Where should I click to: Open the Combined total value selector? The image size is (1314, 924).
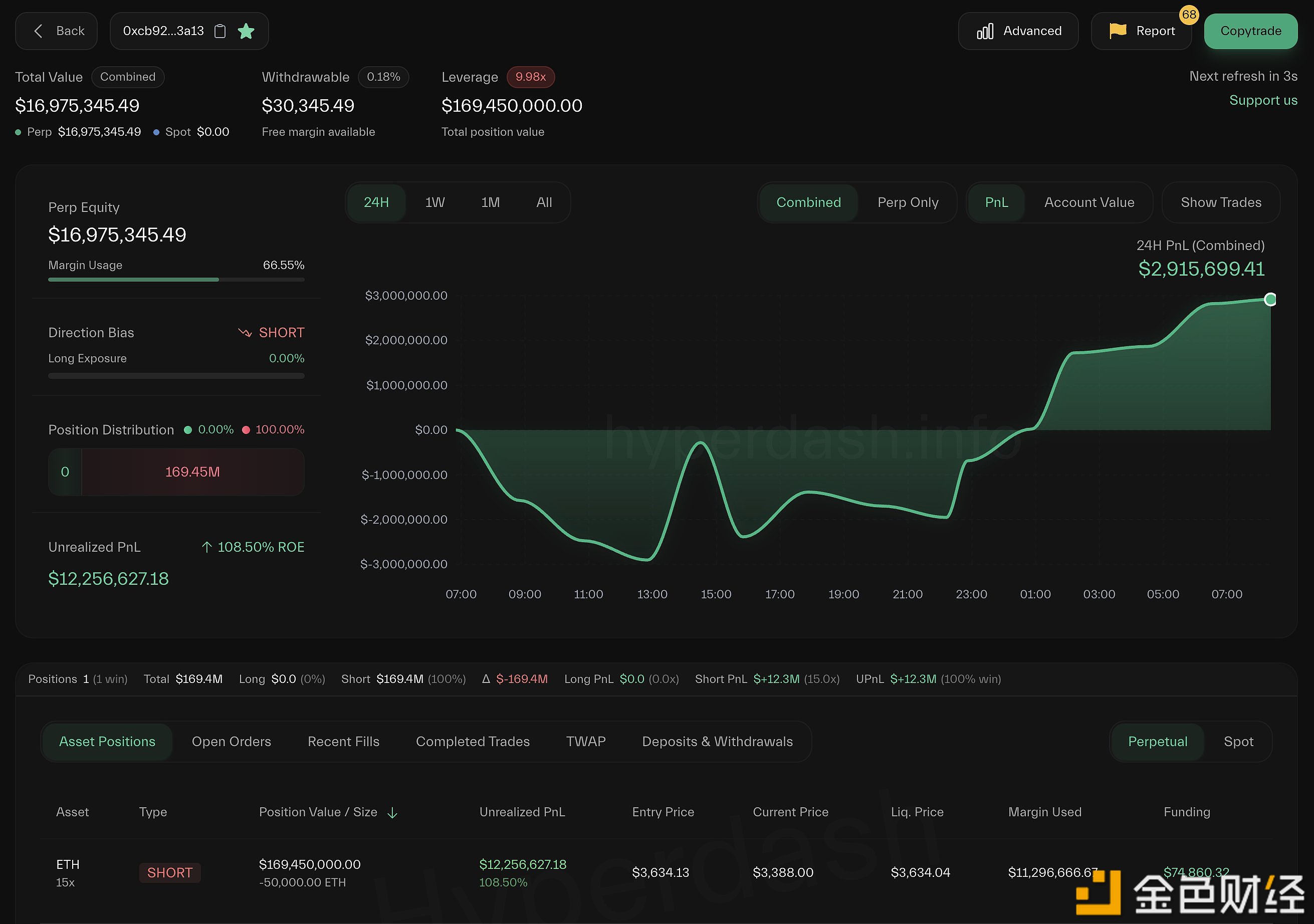click(x=128, y=77)
